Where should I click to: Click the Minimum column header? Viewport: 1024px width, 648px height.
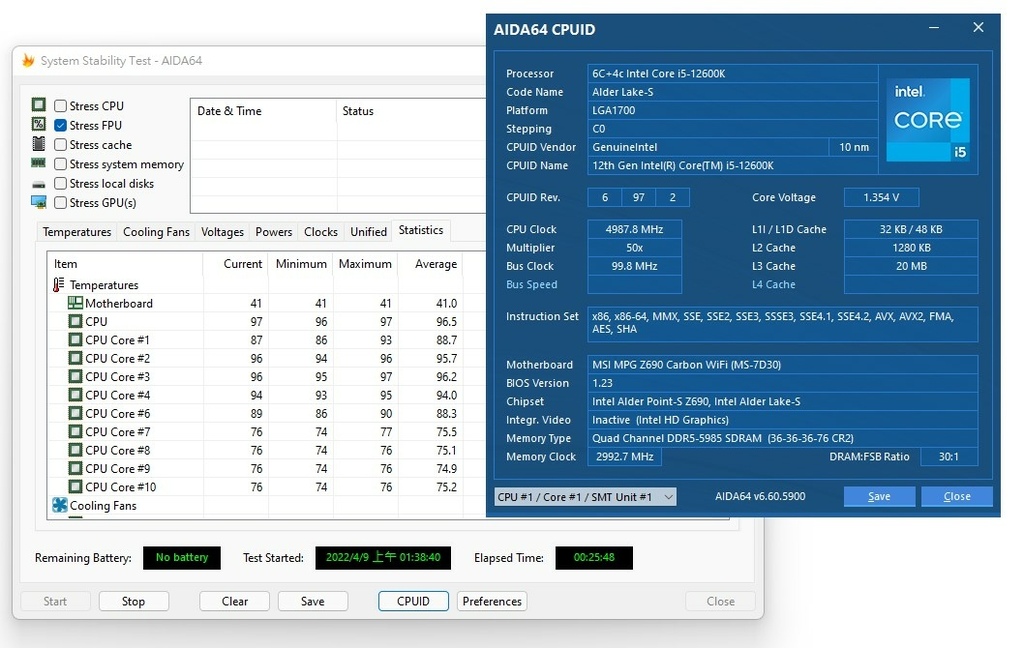pos(300,264)
